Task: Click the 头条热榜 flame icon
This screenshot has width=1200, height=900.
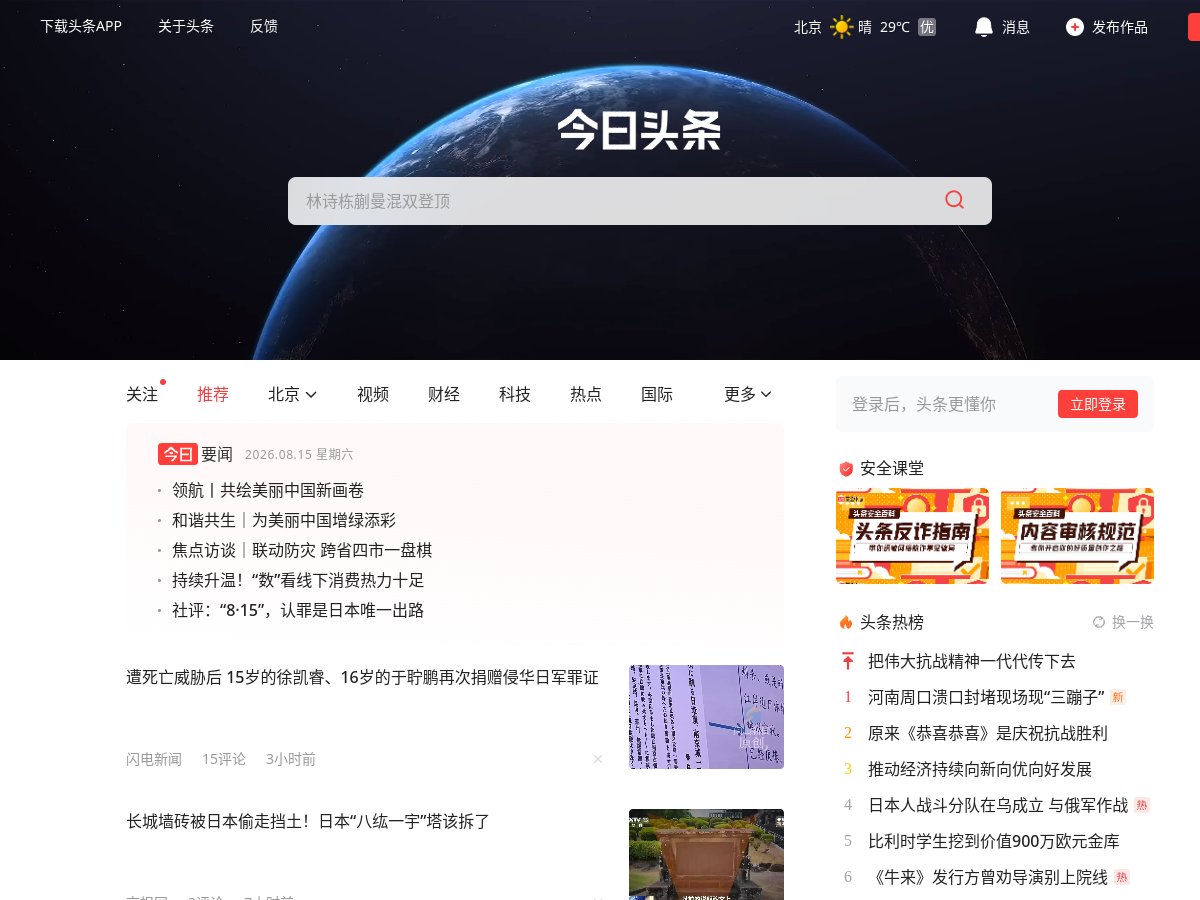Action: pyautogui.click(x=846, y=622)
